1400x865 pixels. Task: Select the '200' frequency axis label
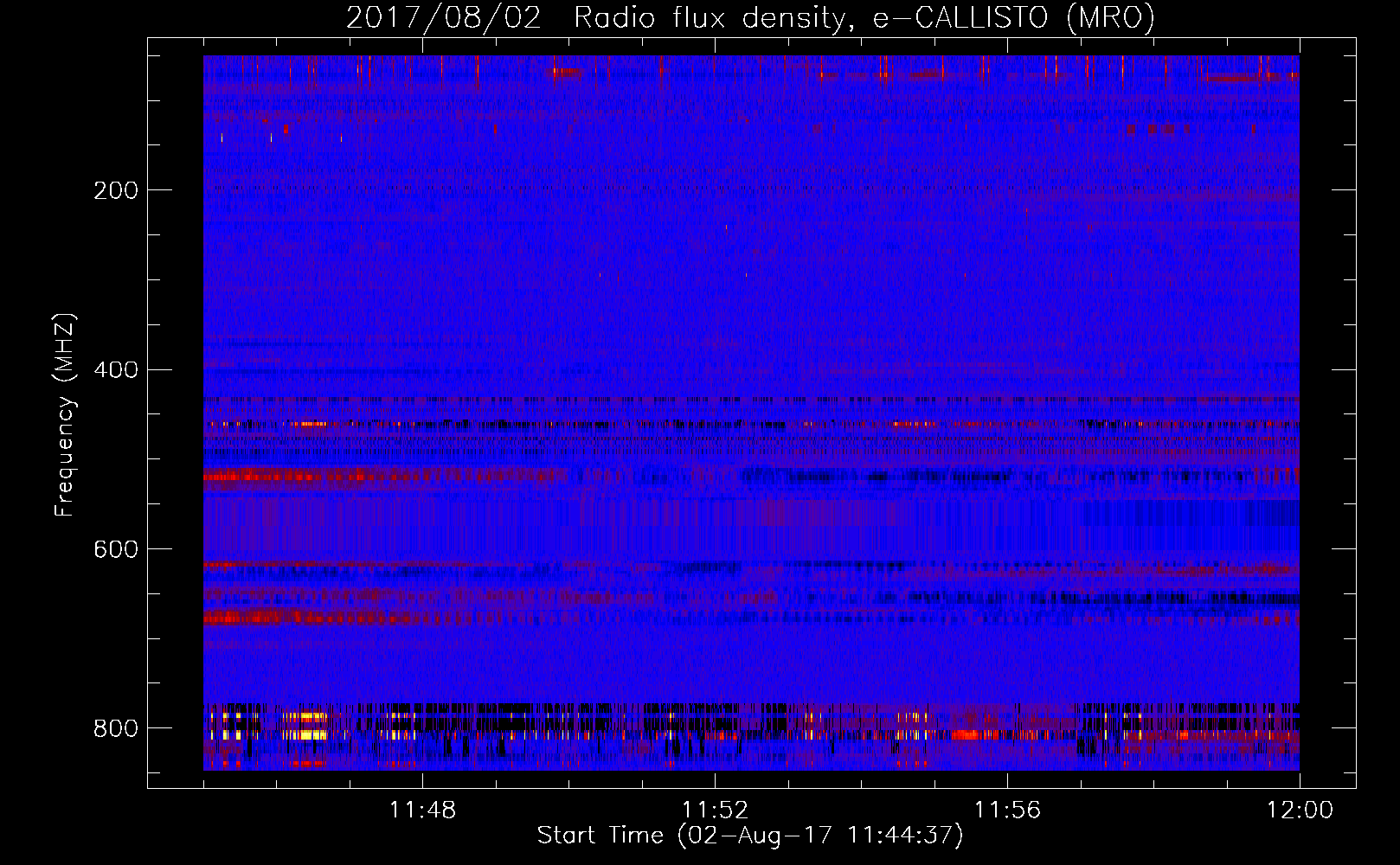[115, 190]
